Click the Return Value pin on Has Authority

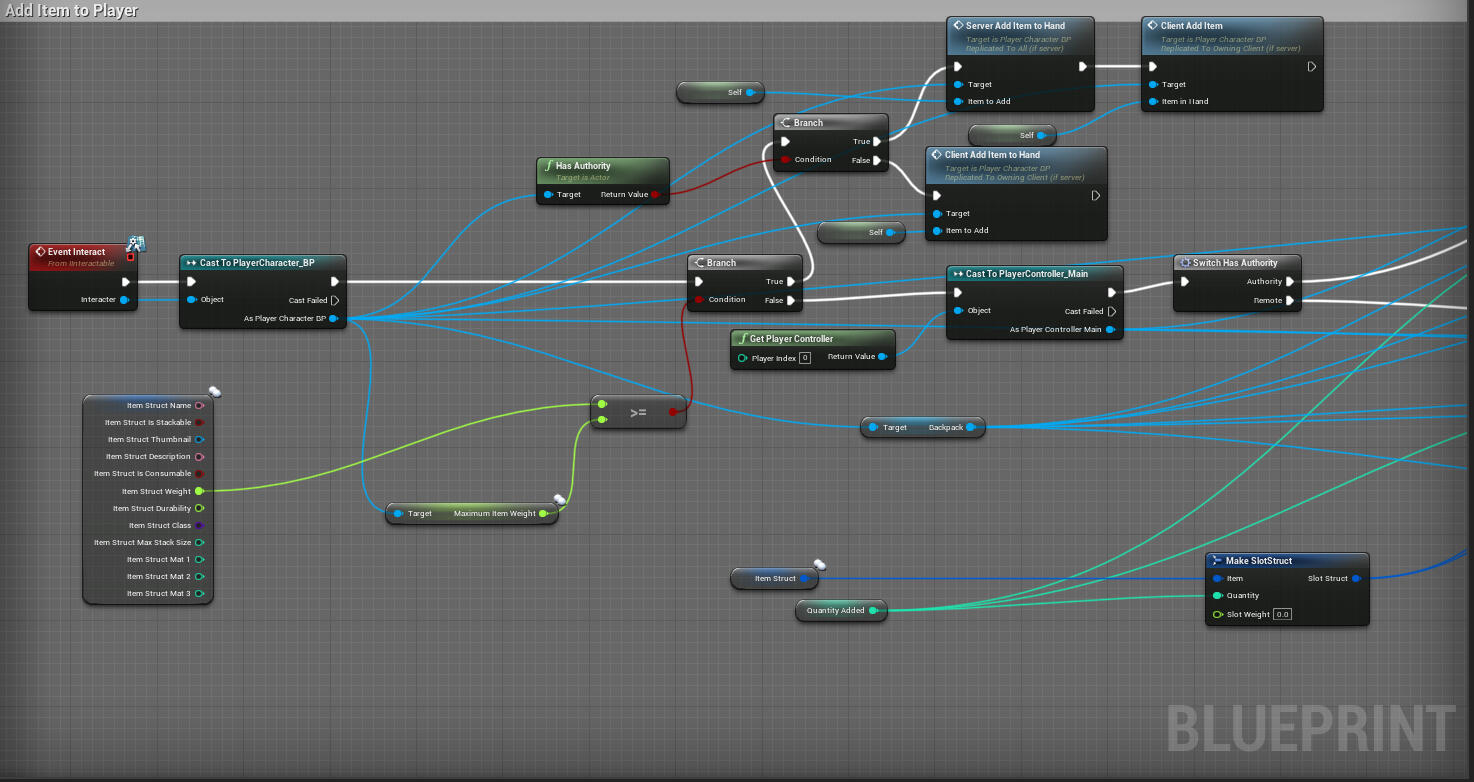(655, 195)
